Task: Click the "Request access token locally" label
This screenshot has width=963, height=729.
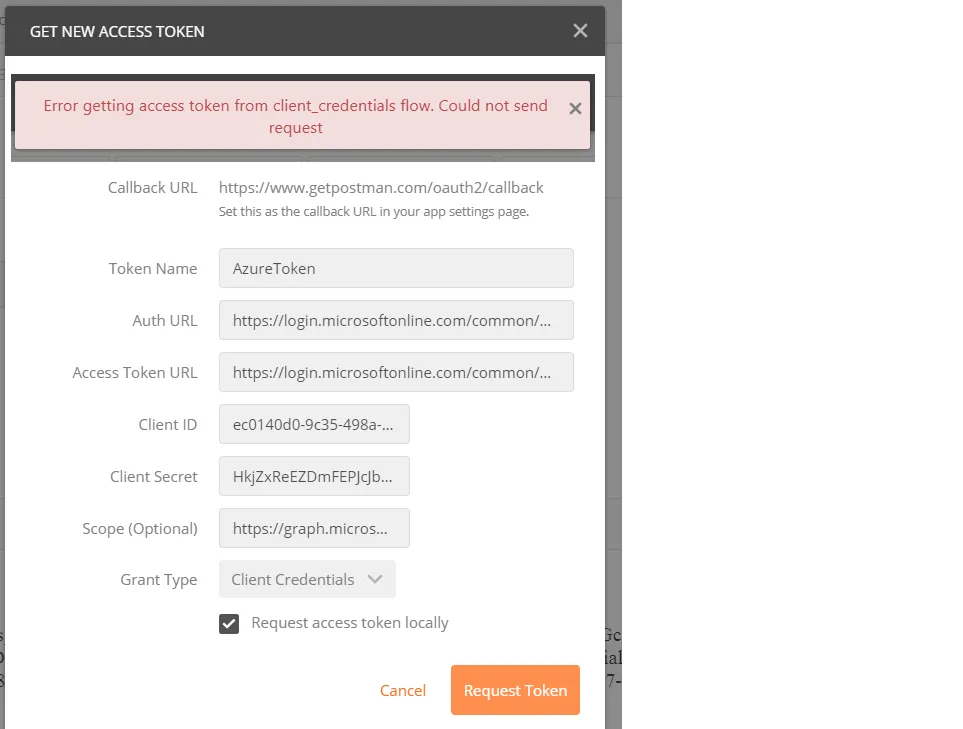Action: click(350, 623)
